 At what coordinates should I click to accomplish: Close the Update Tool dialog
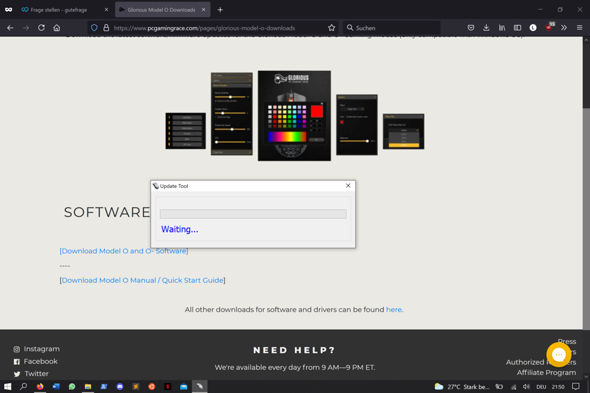(348, 186)
